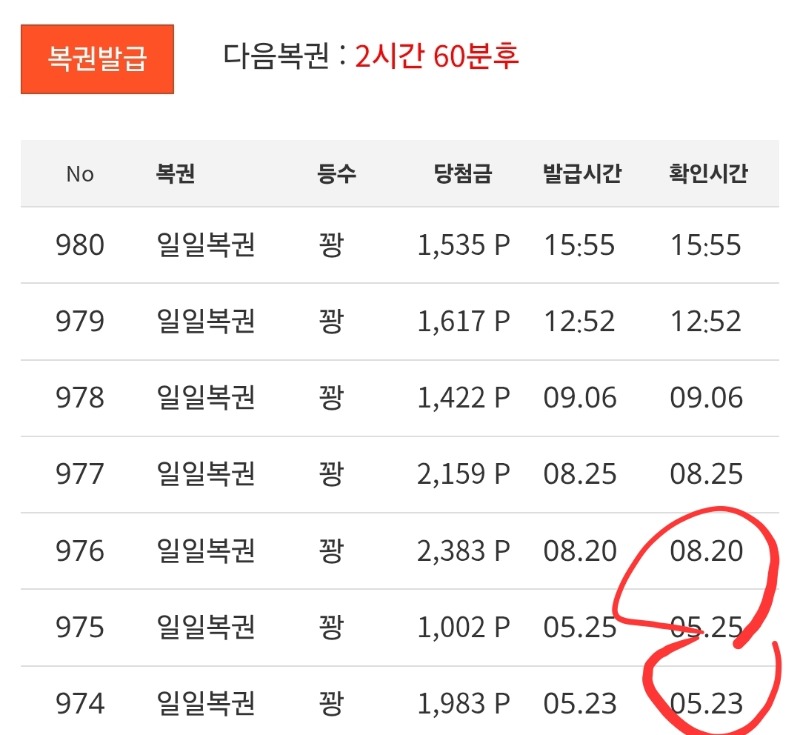Select row number 980
The image size is (800, 735).
coord(80,245)
